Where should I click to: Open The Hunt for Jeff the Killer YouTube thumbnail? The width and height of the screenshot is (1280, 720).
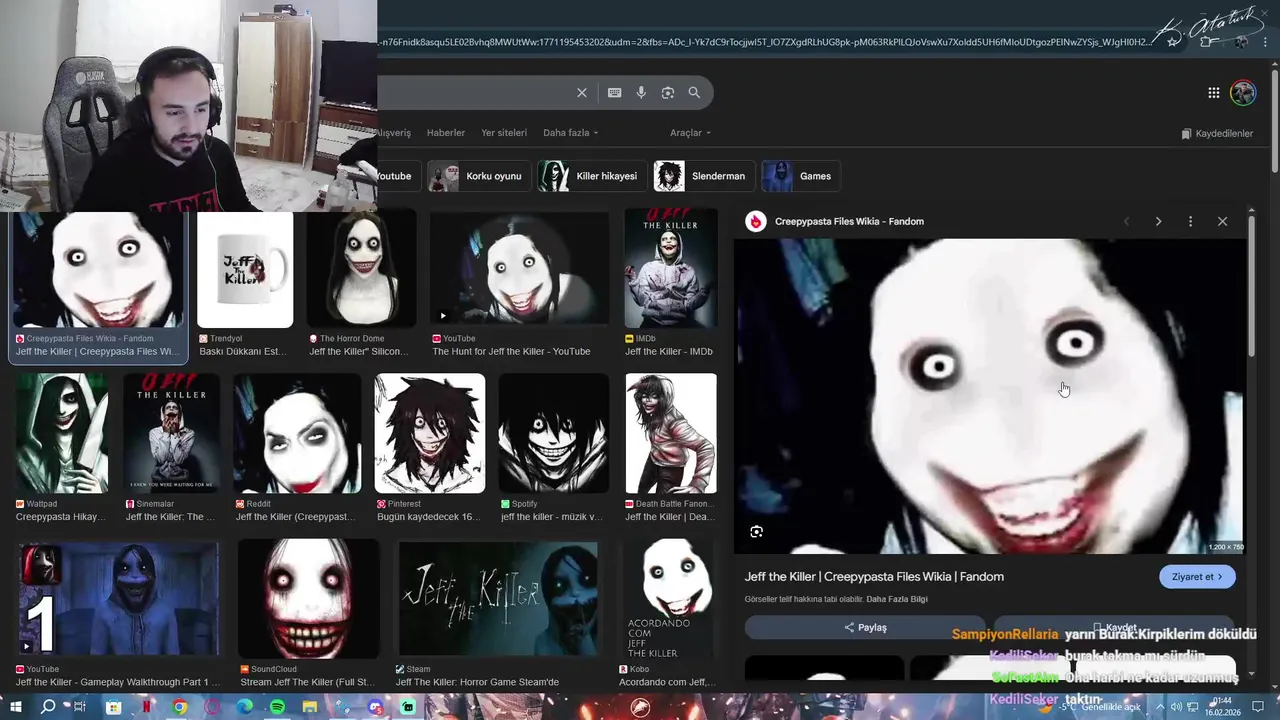(x=519, y=270)
